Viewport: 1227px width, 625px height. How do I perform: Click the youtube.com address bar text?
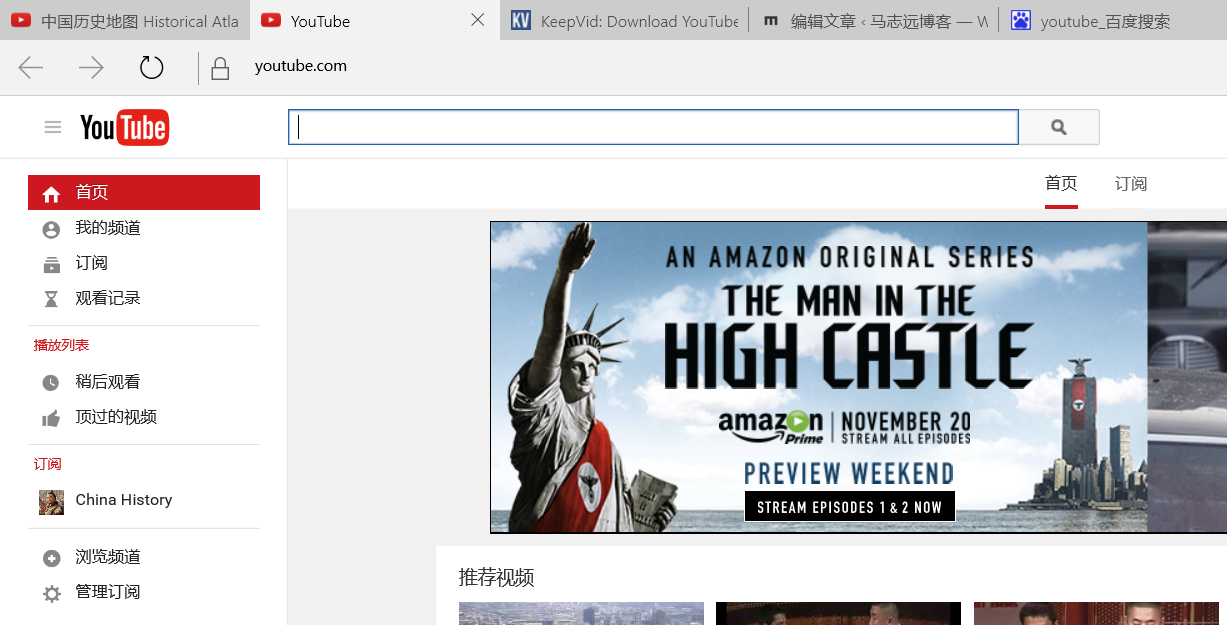click(x=301, y=66)
